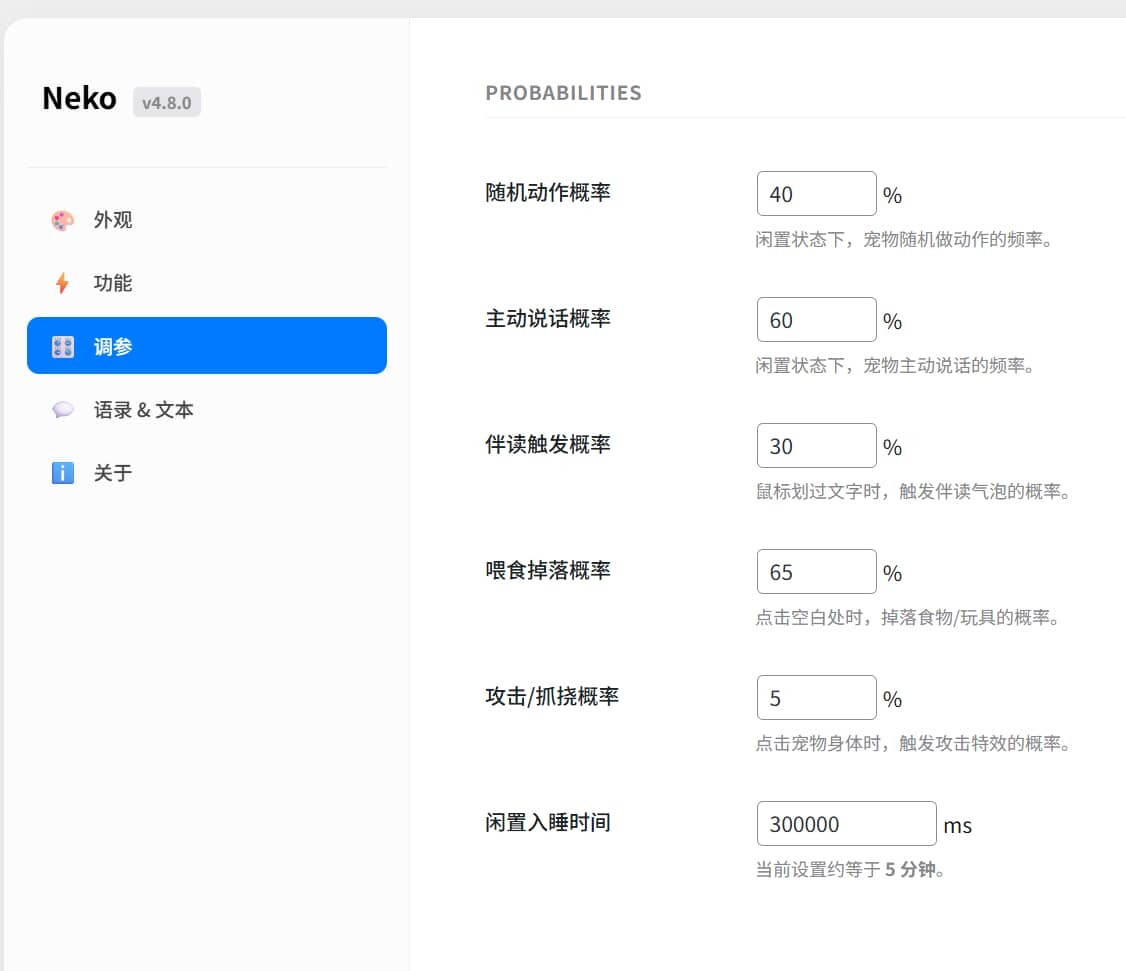
Task: Click the palette icon beside 外观
Action: pyautogui.click(x=63, y=220)
